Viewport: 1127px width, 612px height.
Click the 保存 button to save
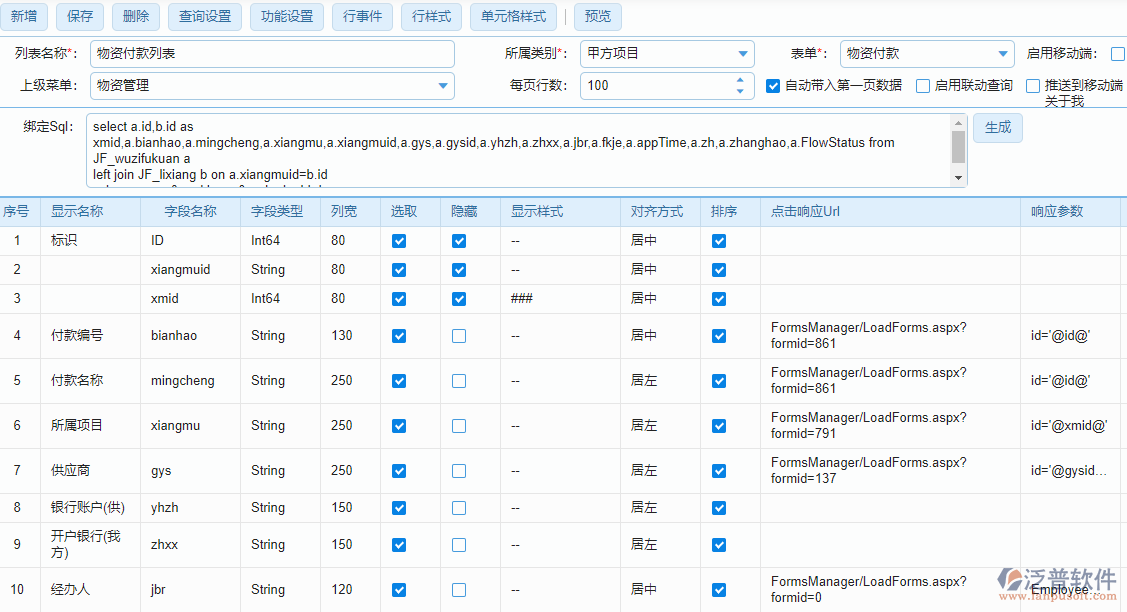tap(79, 16)
